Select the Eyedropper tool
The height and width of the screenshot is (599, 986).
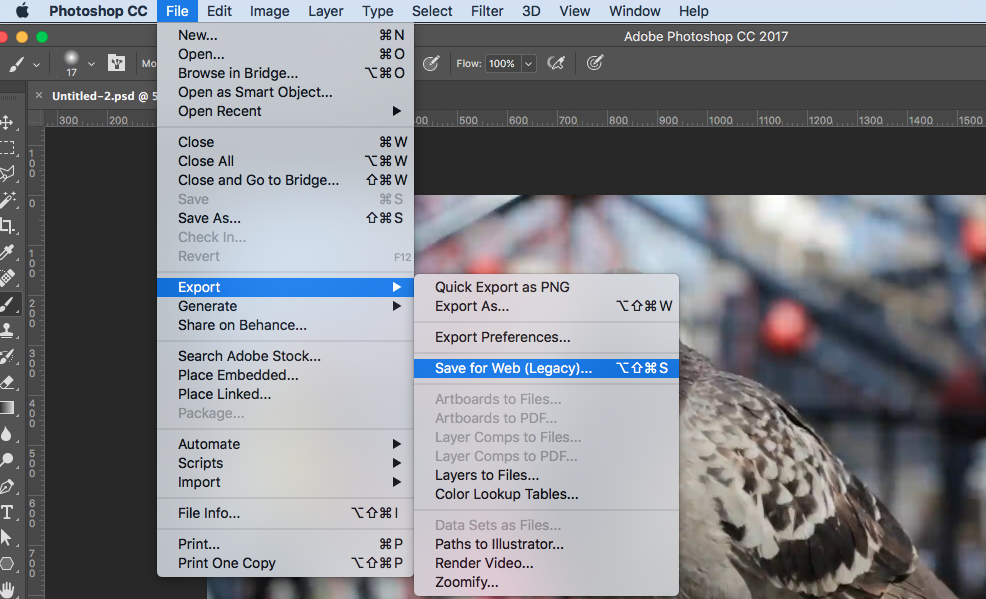pos(8,252)
